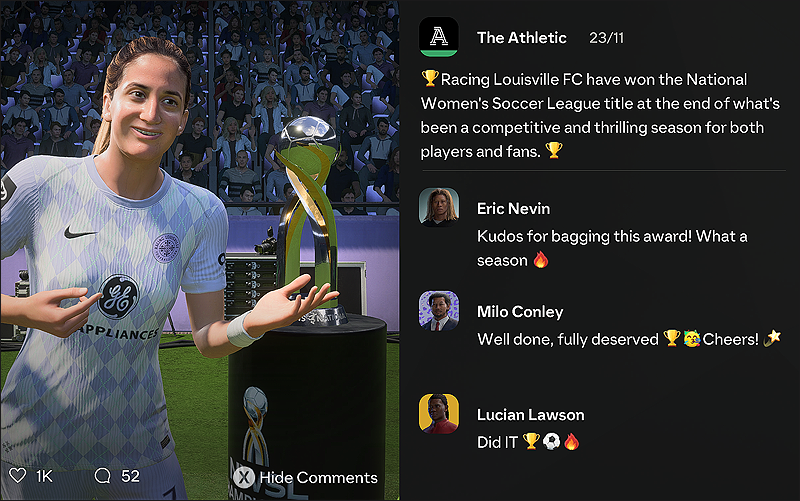Screen dimensions: 800x501
Task: Click The Athletic logo avatar
Action: point(439,37)
